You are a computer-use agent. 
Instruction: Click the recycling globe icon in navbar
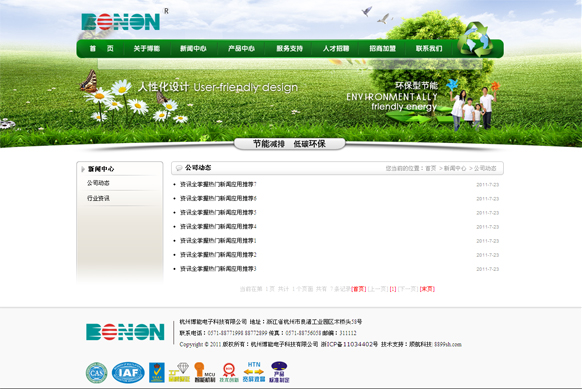476,40
